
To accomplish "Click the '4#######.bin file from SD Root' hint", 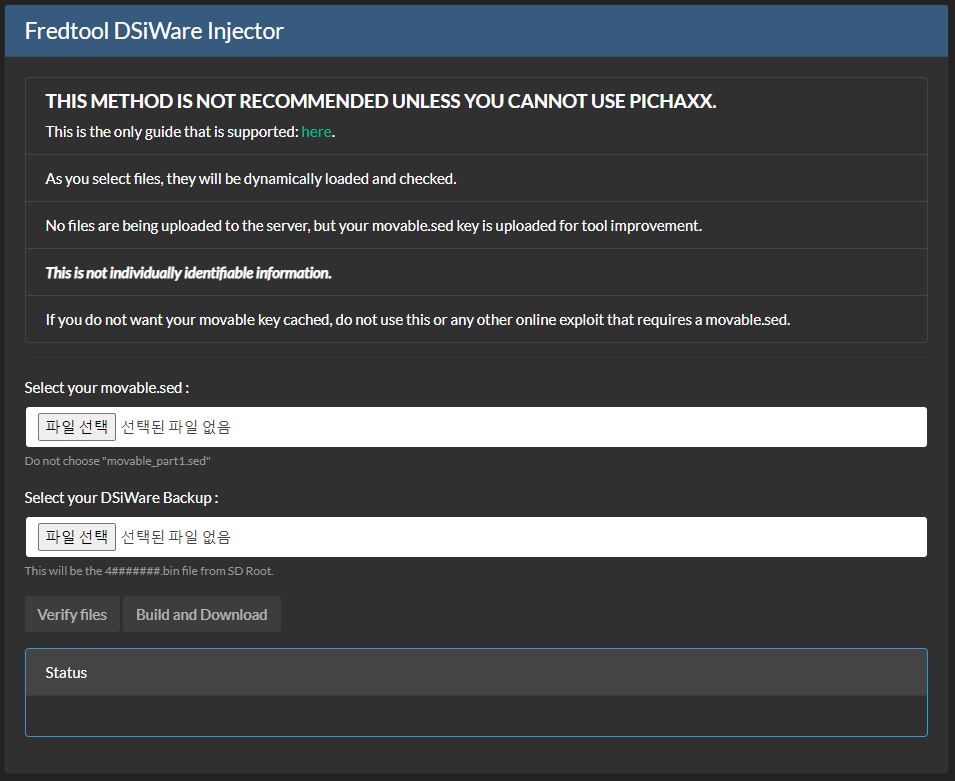I will pyautogui.click(x=149, y=571).
